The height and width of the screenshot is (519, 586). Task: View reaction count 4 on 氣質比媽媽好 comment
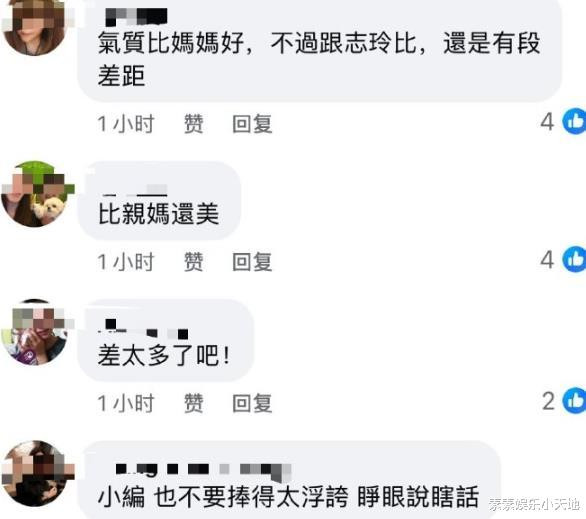coord(547,122)
